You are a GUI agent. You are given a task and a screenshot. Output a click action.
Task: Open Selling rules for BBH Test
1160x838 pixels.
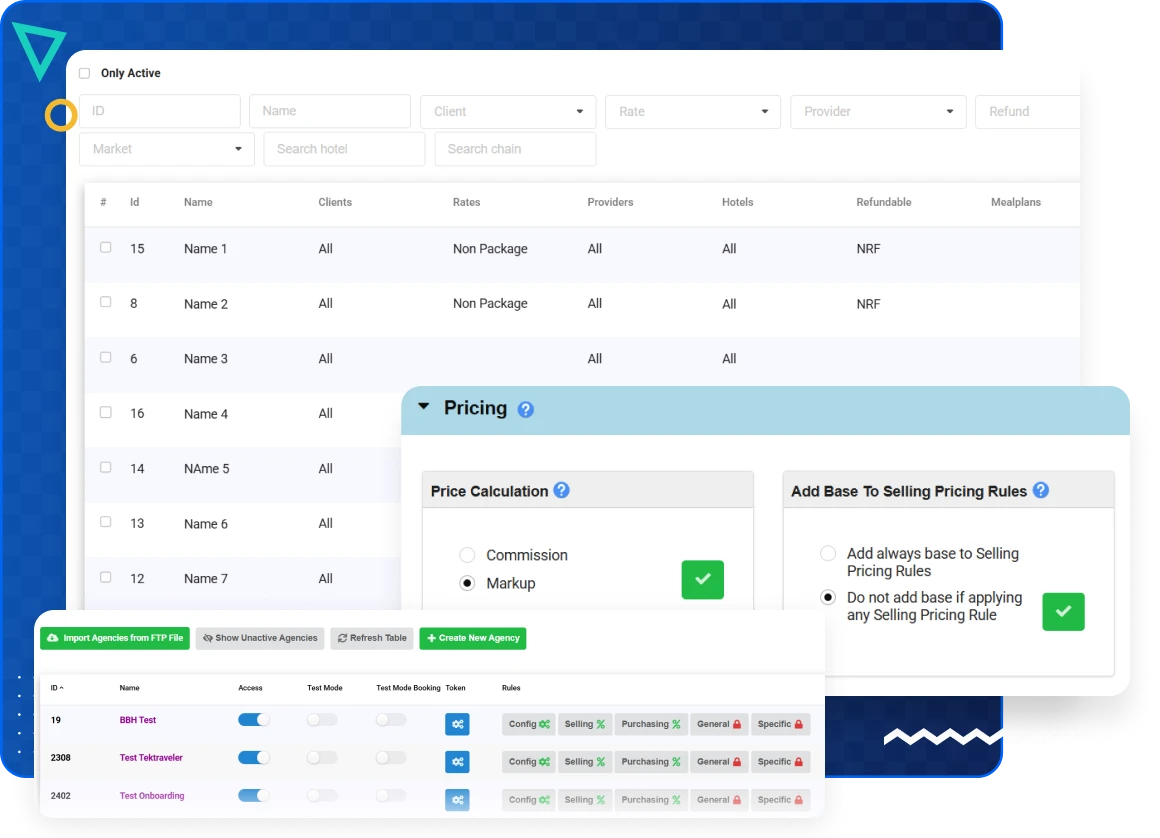point(584,724)
